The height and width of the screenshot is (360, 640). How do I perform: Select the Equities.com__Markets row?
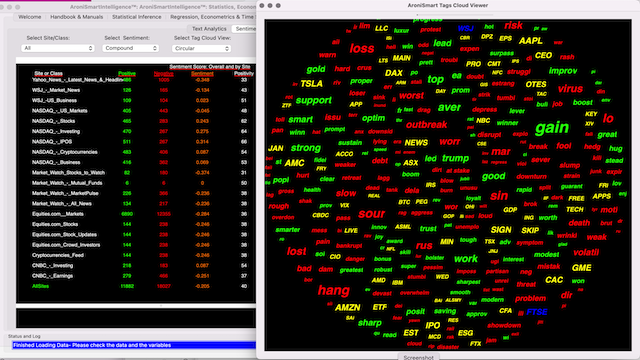[136, 214]
